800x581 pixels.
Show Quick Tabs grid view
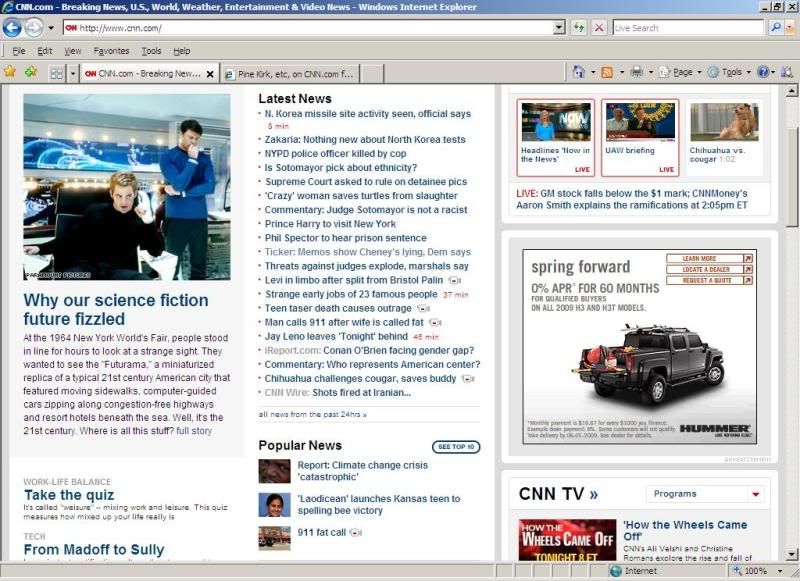(57, 73)
